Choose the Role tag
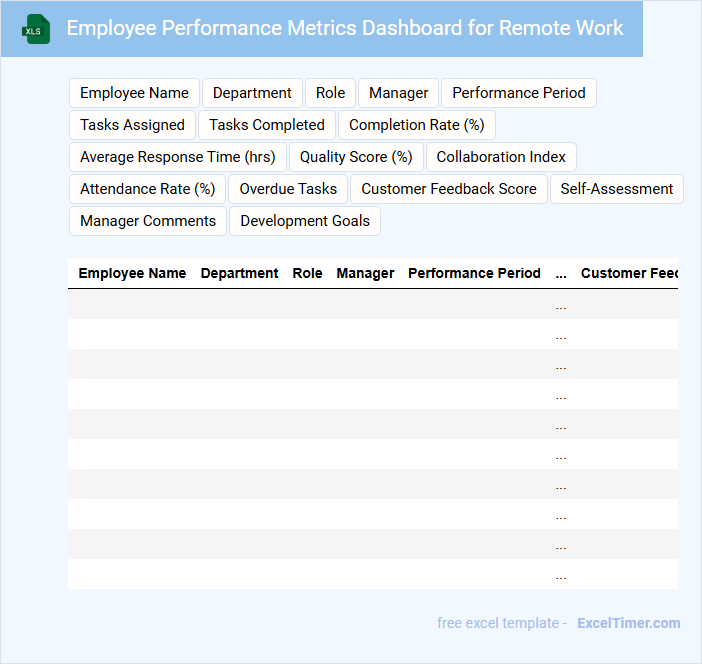Screen dimensions: 702x664 point(330,93)
